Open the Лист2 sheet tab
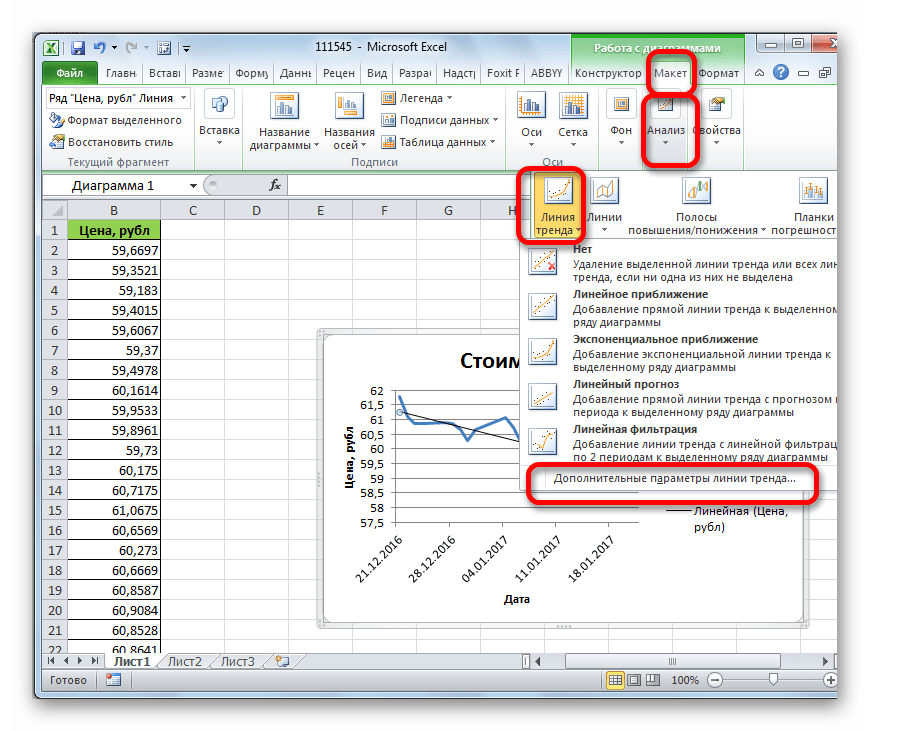 (184, 661)
